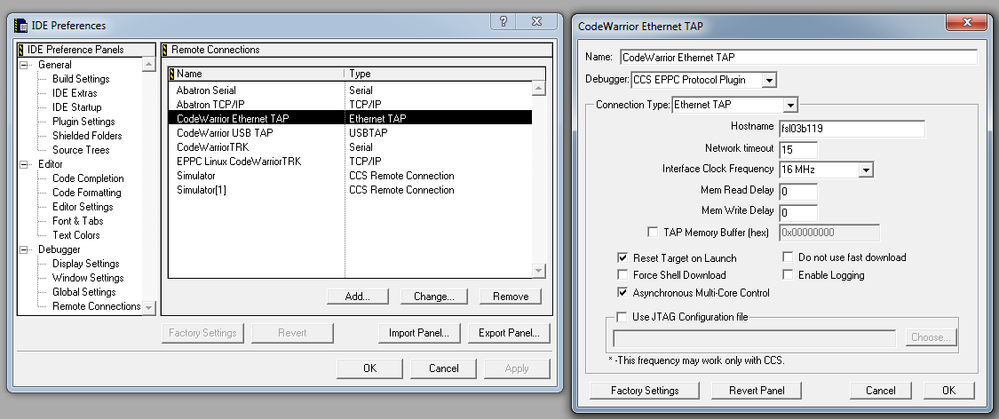Enable Use JTAG Configuration file checkbox

tap(622, 316)
